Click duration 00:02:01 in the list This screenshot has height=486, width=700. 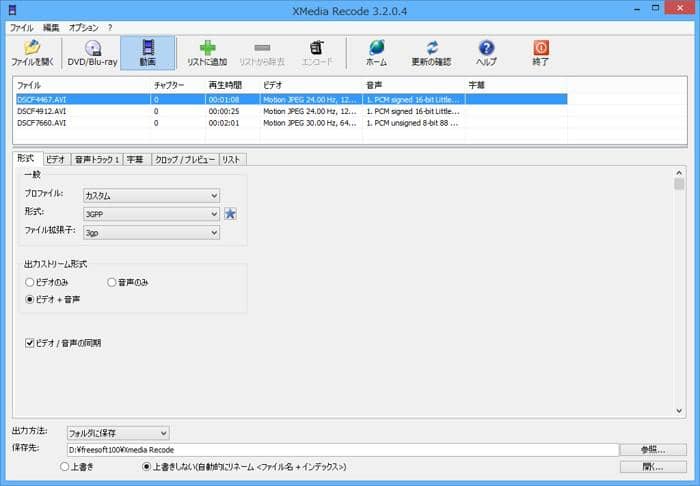(224, 123)
